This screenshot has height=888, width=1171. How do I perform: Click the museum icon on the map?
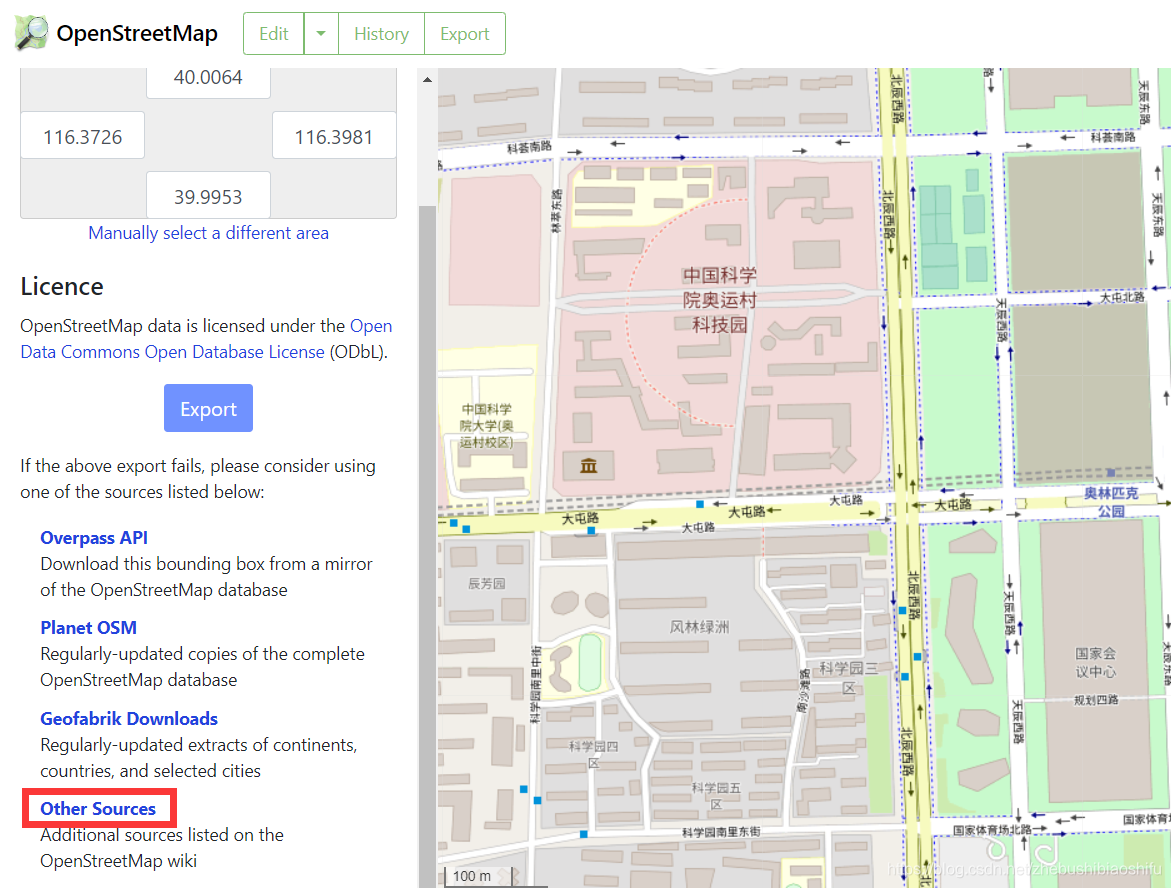588,465
